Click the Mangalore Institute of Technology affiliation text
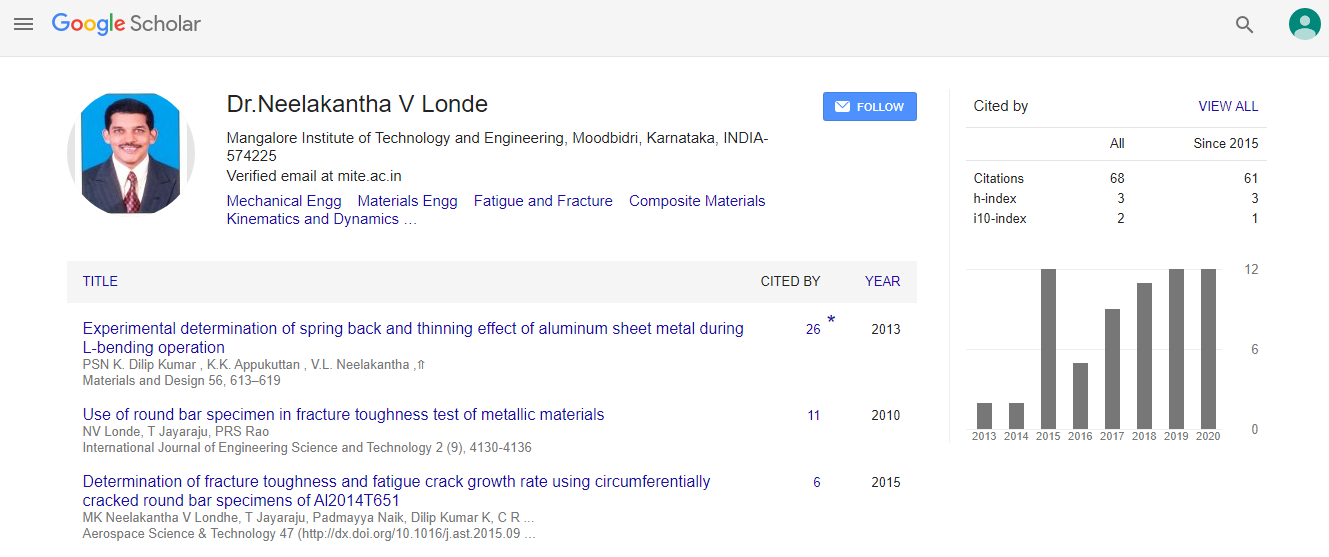 (497, 147)
